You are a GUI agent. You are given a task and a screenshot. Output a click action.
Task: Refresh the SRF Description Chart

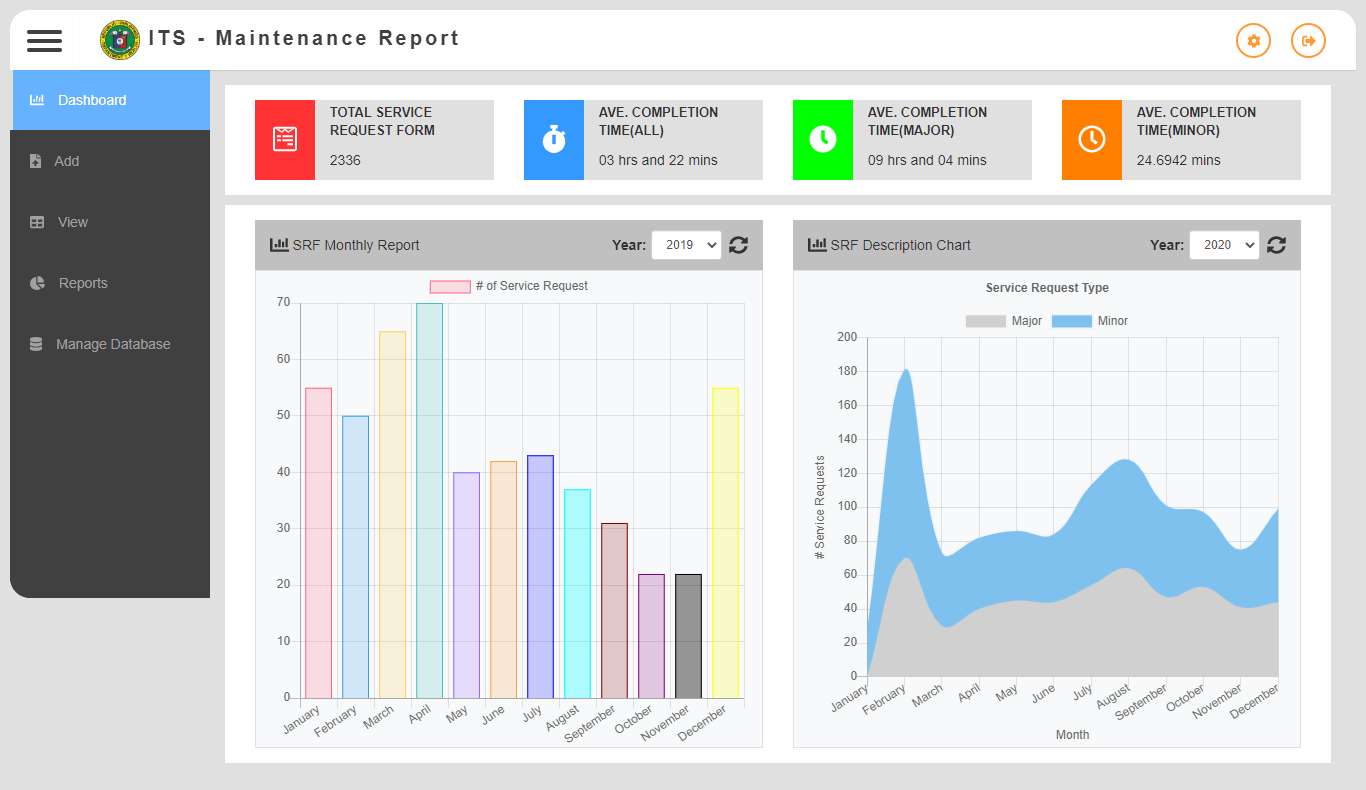(x=1276, y=245)
